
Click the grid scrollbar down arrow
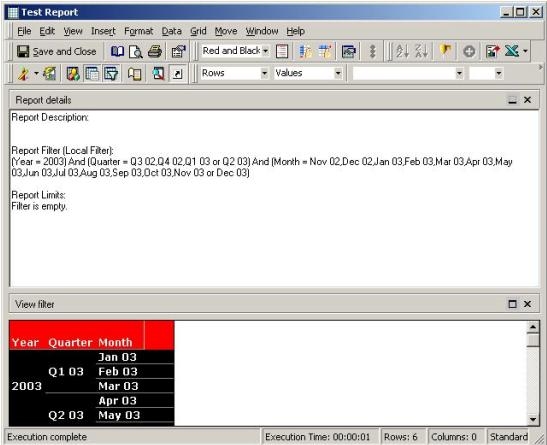(533, 419)
